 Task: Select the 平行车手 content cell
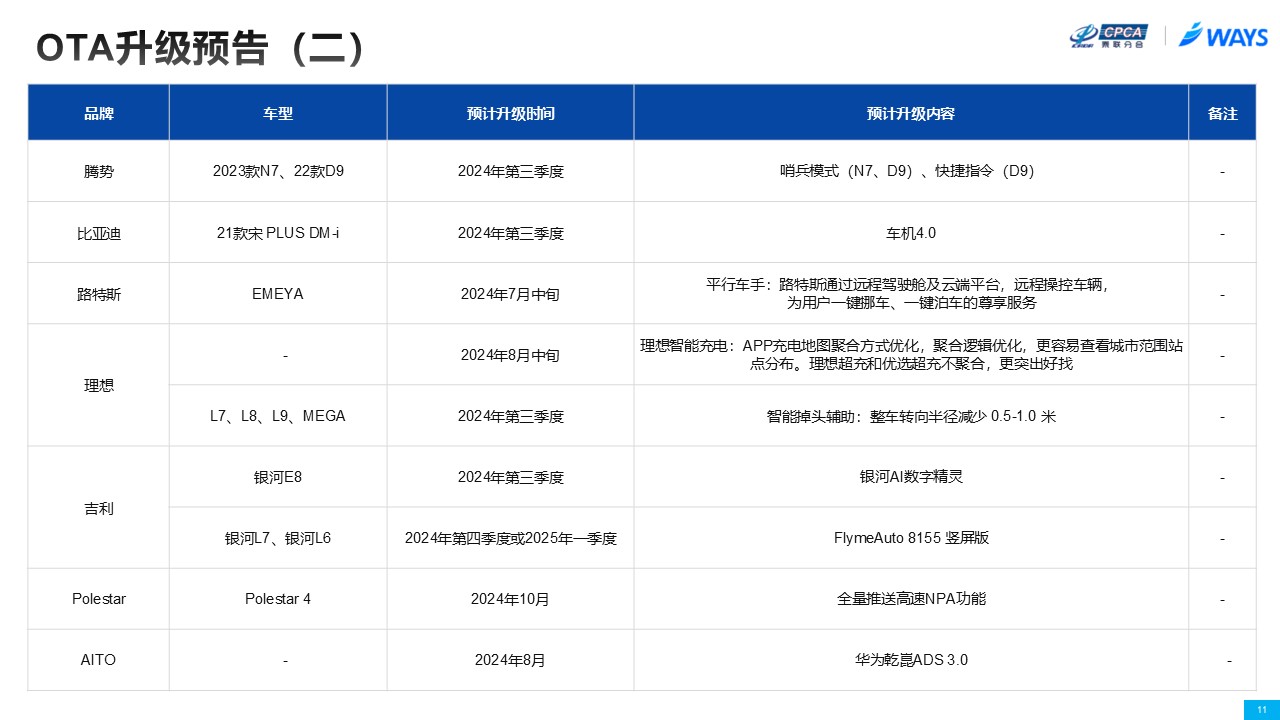[x=911, y=294]
